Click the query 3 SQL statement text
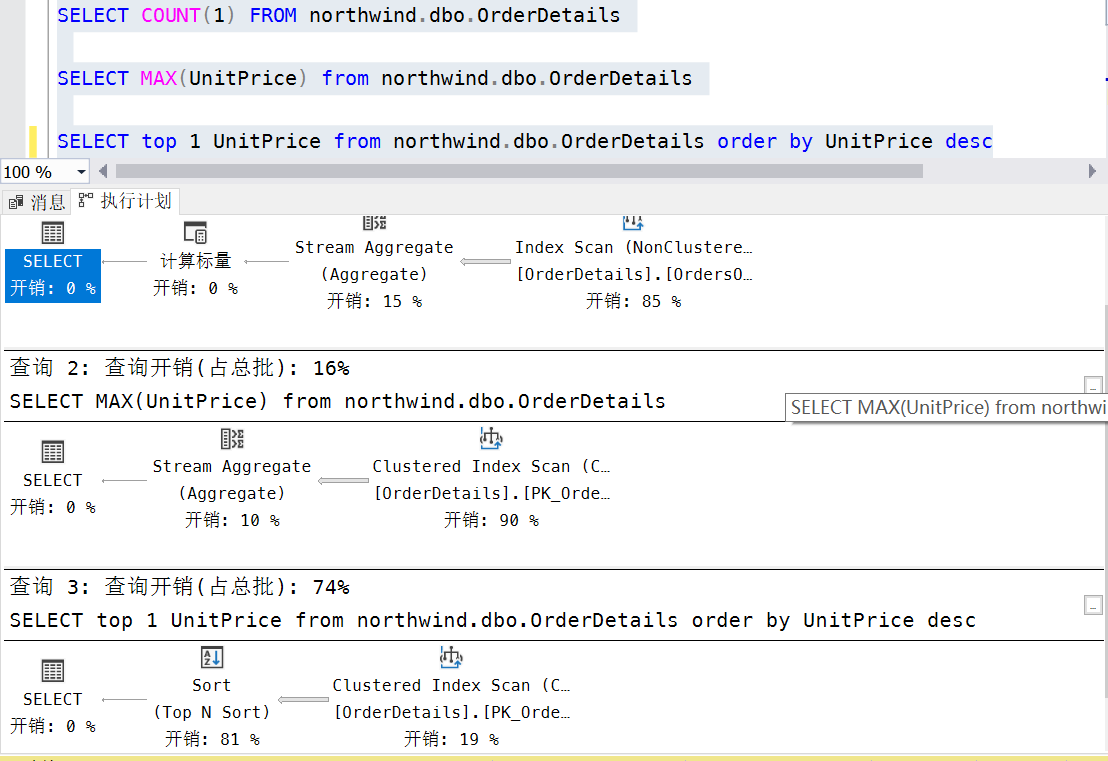 pyautogui.click(x=492, y=621)
